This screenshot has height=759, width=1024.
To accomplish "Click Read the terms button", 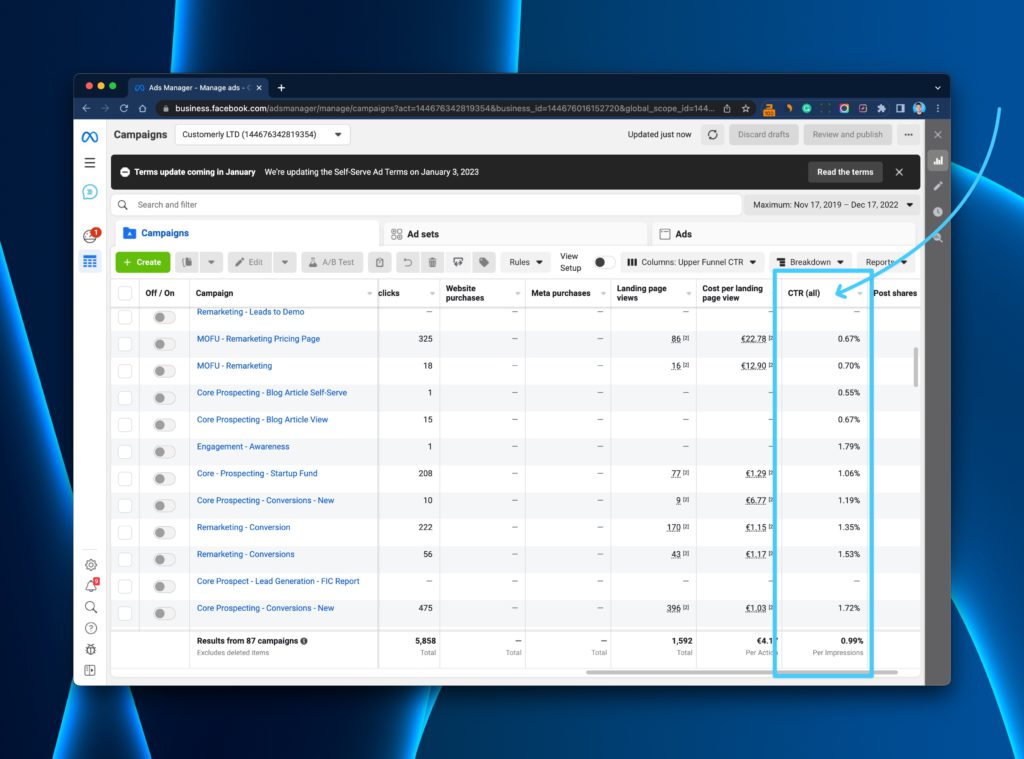I will tap(844, 172).
